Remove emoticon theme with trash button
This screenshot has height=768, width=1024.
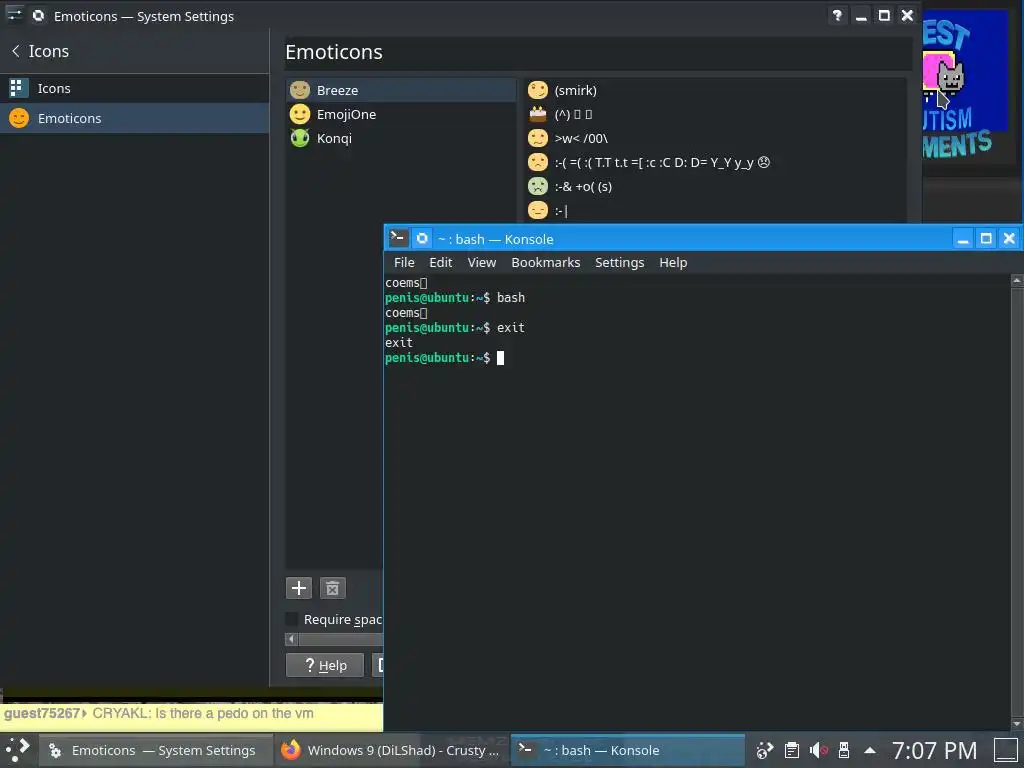point(332,588)
